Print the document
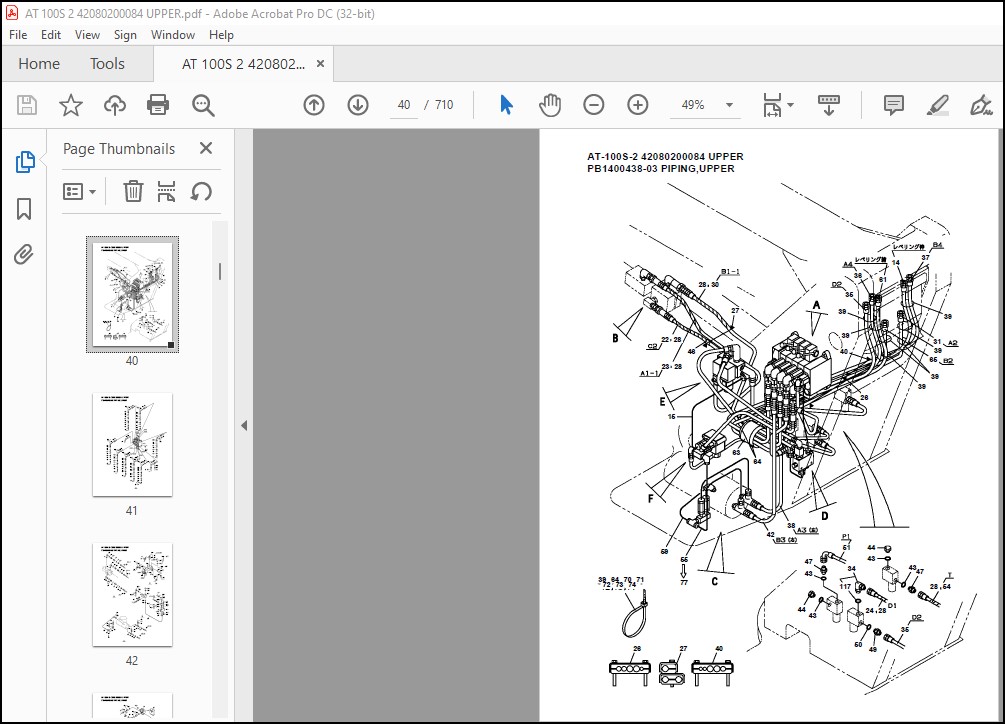The height and width of the screenshot is (724, 1005). coord(158,105)
